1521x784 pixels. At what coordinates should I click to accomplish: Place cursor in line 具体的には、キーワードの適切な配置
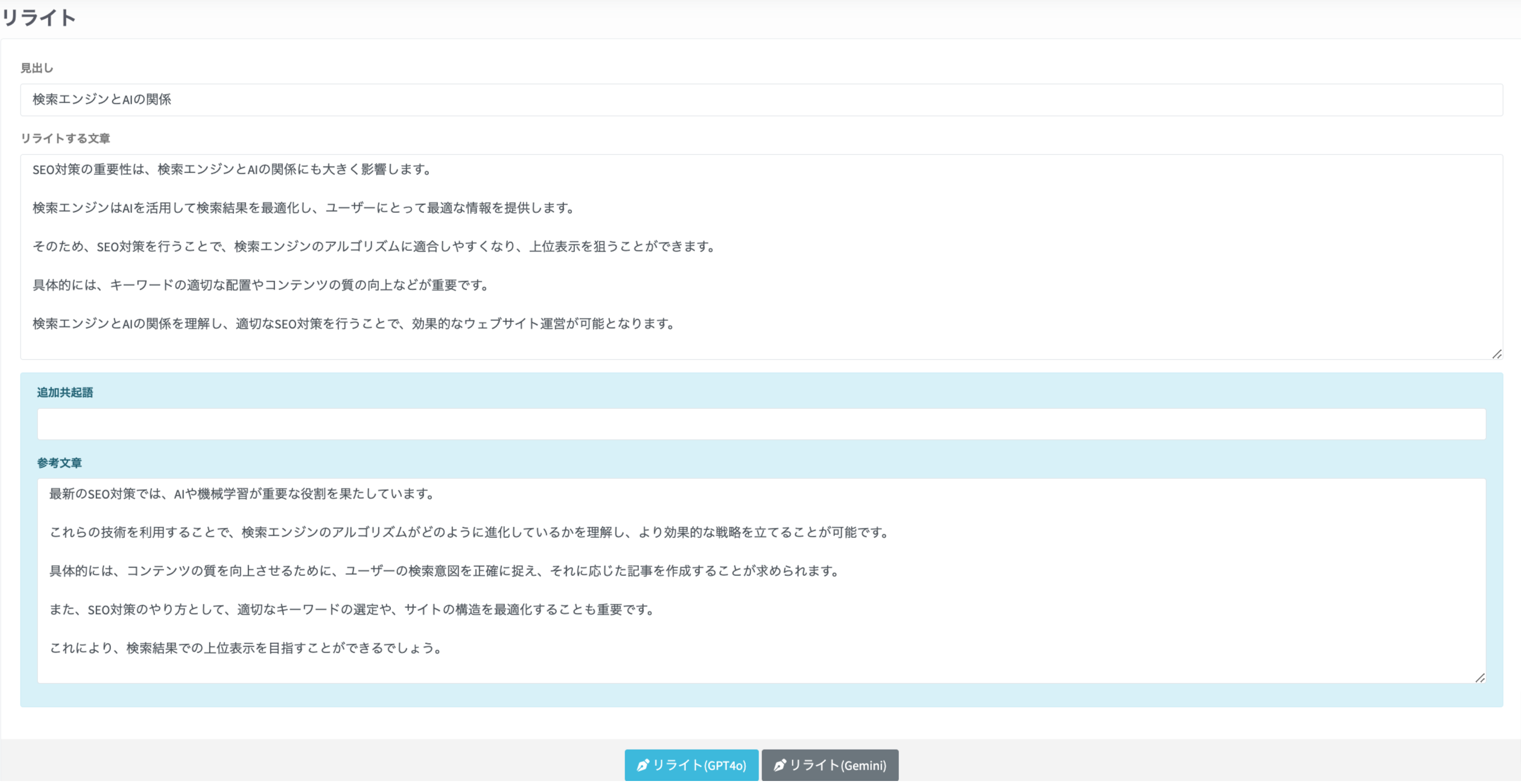click(261, 285)
